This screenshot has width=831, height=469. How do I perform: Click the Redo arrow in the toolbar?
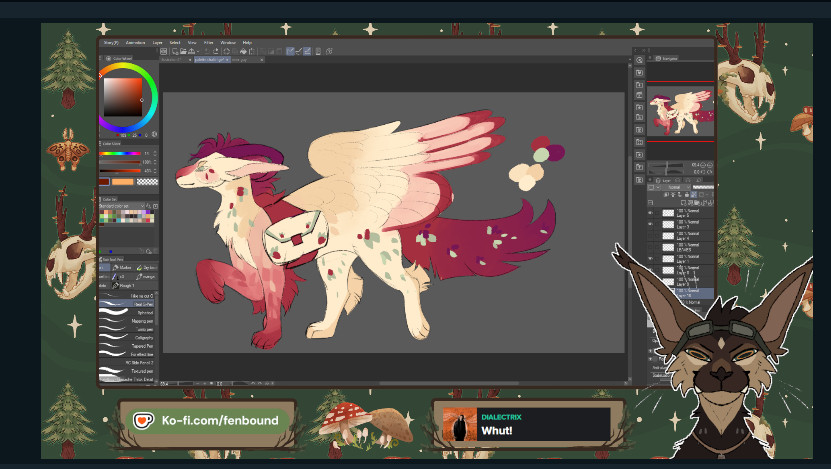216,51
